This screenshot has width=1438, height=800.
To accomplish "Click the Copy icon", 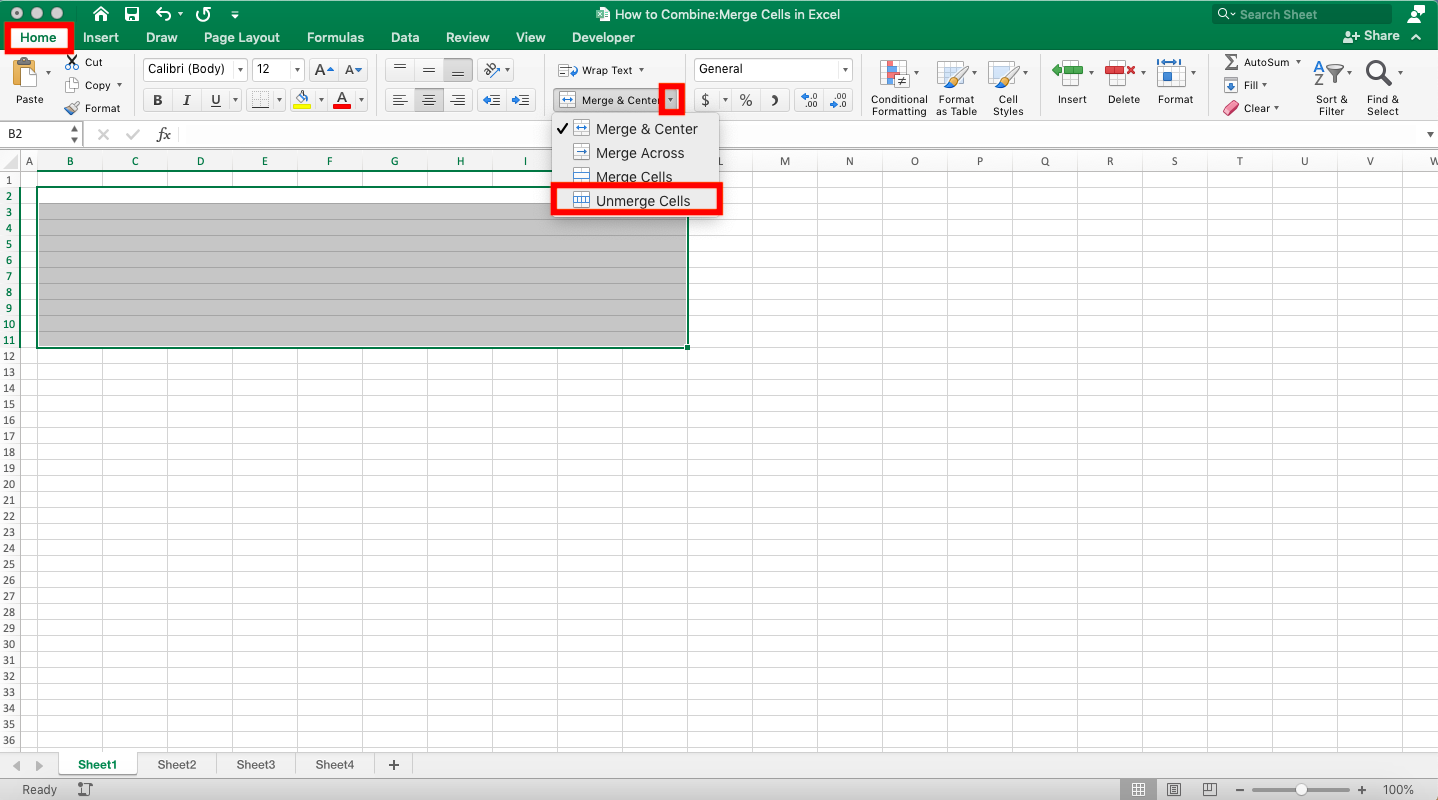I will tap(72, 85).
